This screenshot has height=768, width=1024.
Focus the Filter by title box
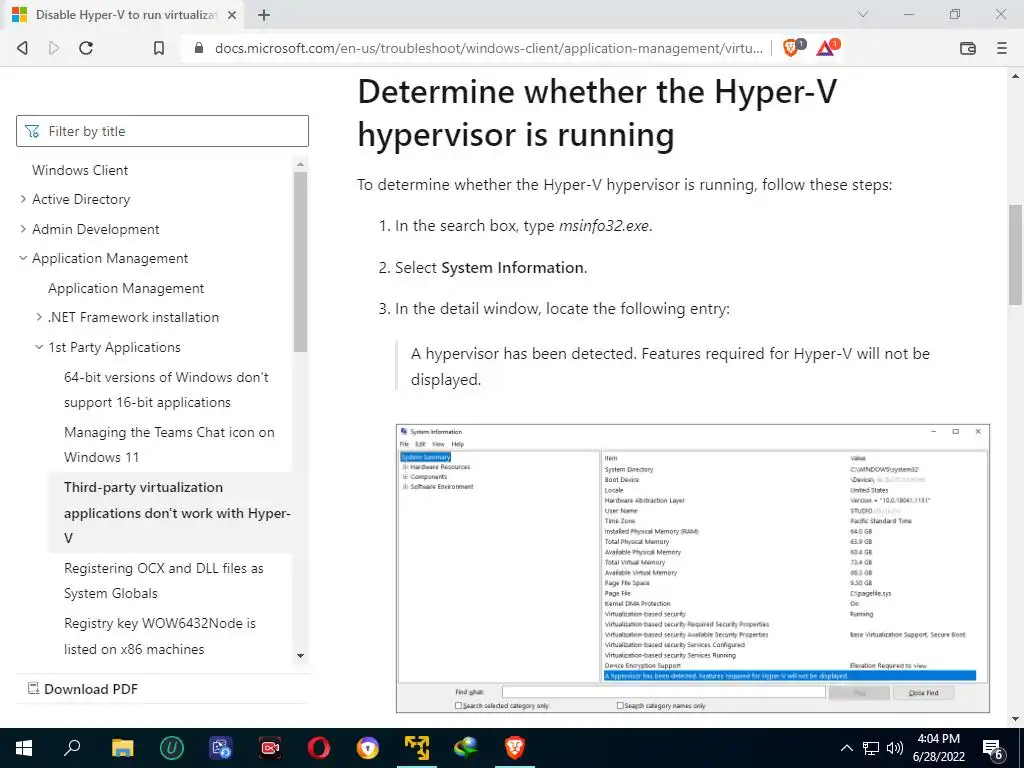pos(162,131)
